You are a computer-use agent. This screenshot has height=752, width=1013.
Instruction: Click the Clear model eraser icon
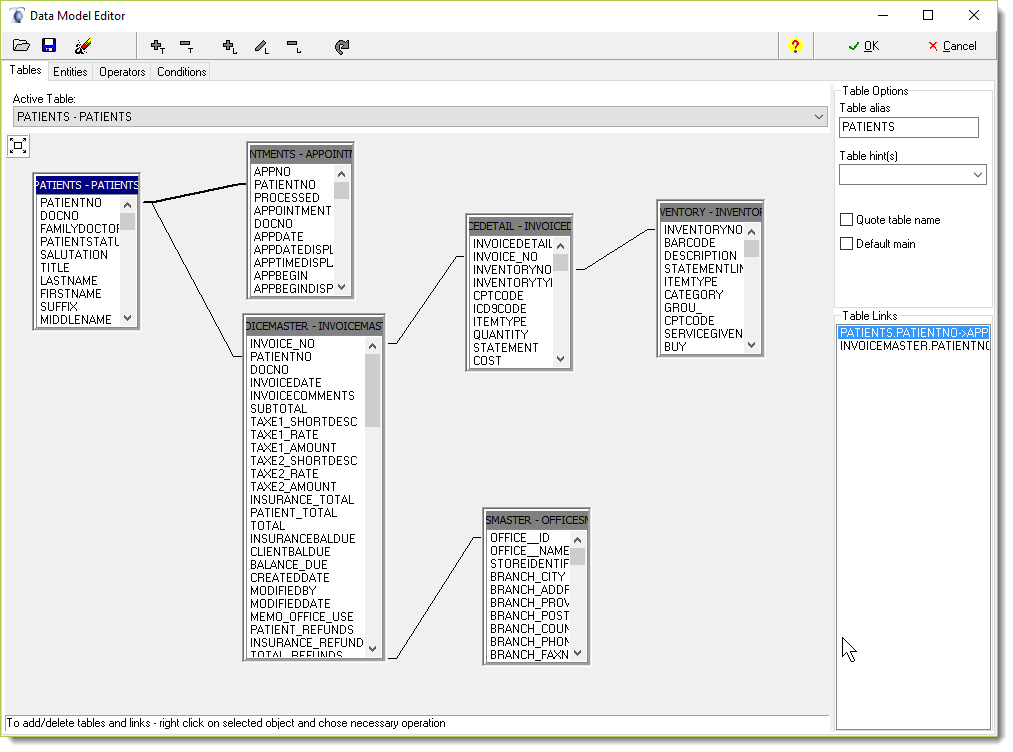pos(83,46)
